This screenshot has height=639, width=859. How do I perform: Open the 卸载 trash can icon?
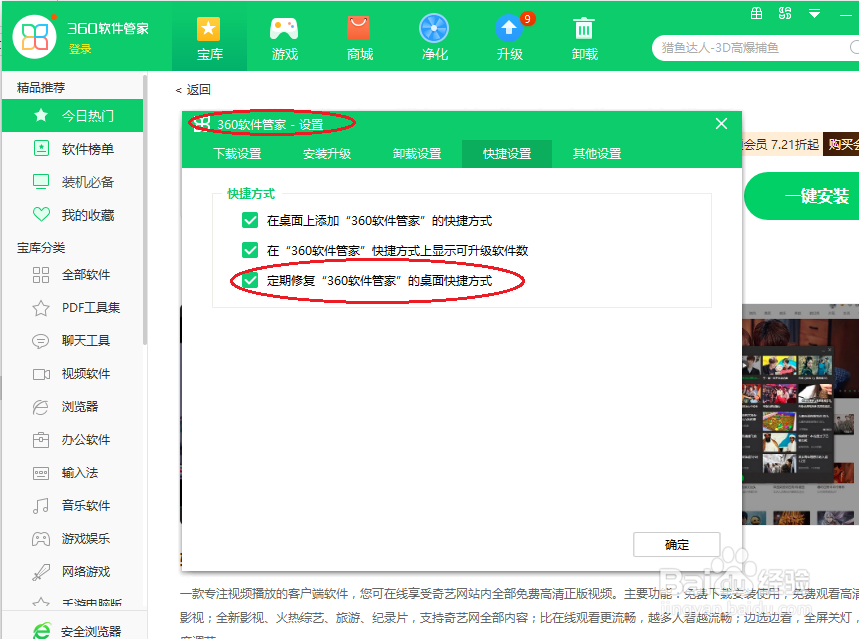(585, 38)
